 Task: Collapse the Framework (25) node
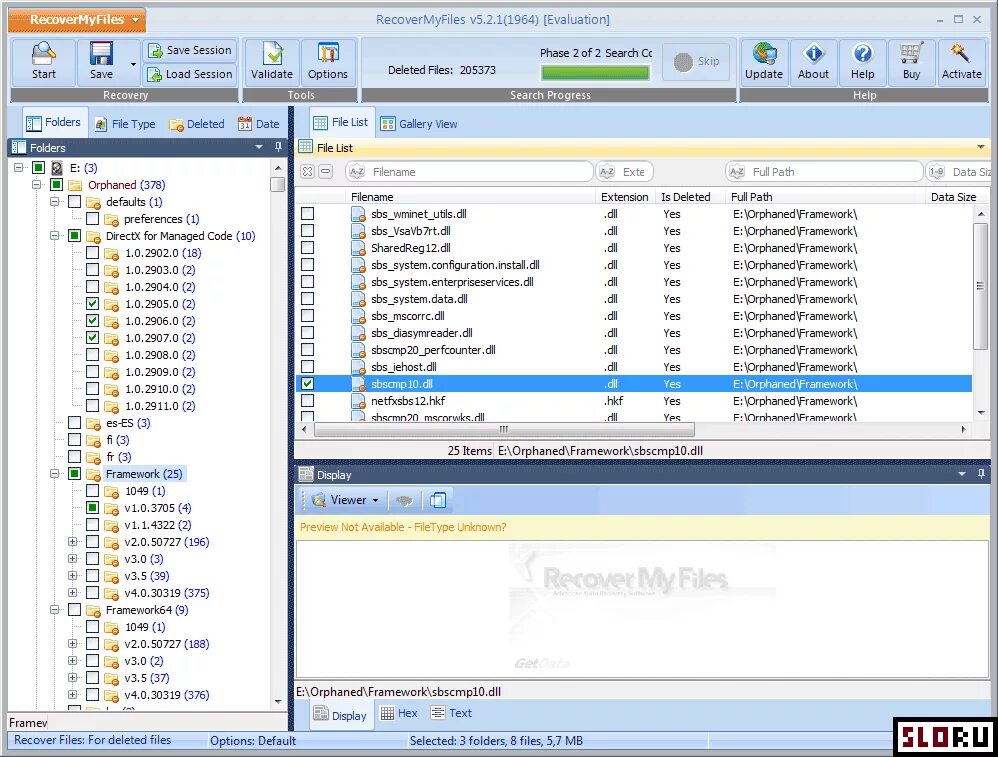tap(55, 474)
